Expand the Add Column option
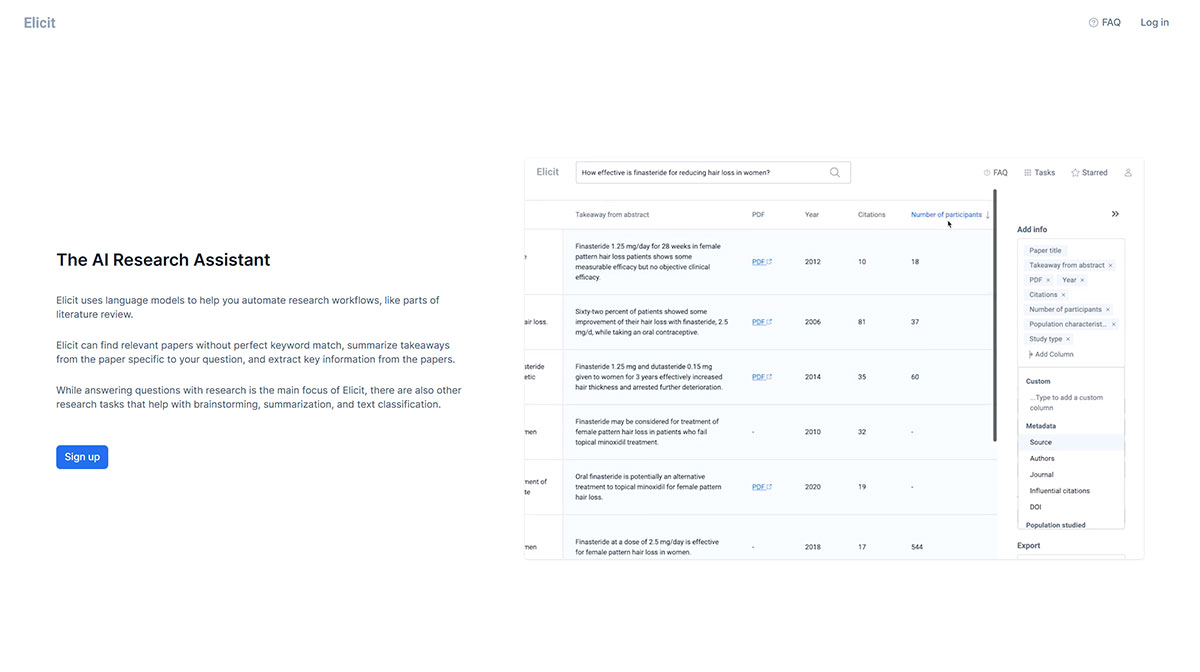The height and width of the screenshot is (672, 1200). tap(1050, 354)
